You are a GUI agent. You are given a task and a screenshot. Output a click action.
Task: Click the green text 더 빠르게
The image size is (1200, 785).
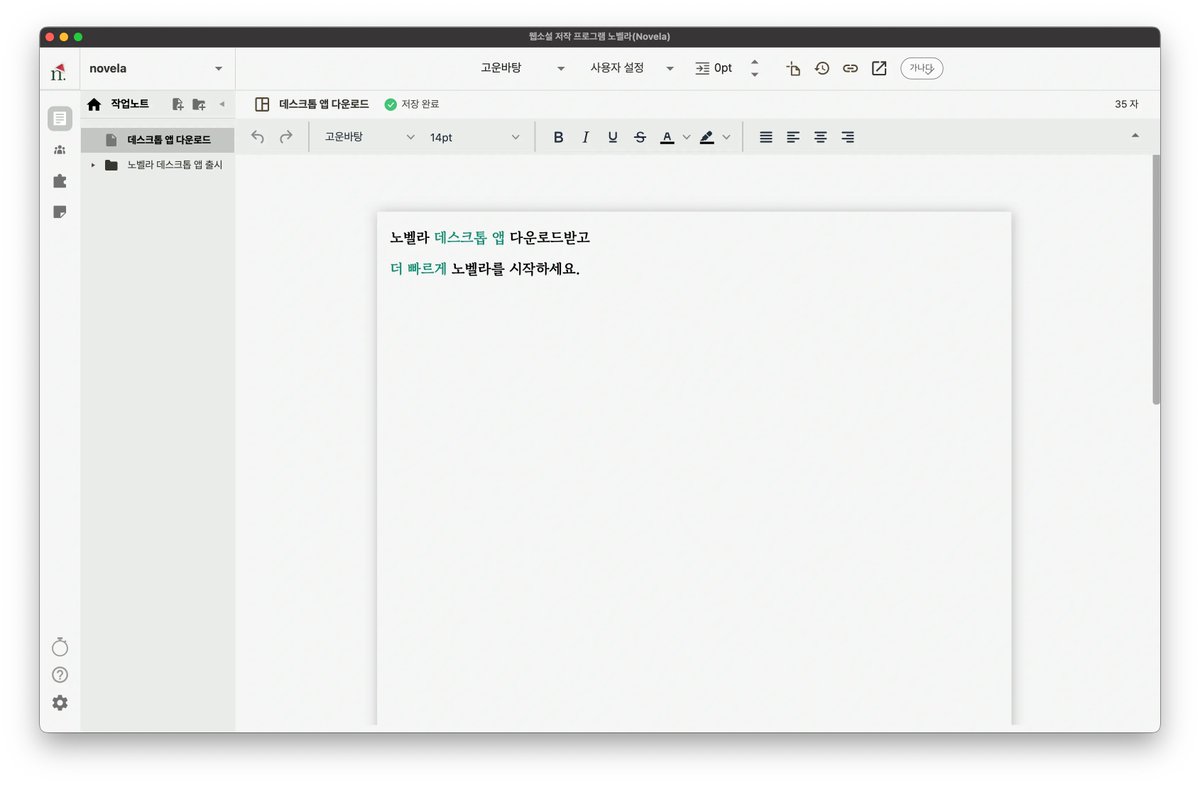click(418, 268)
